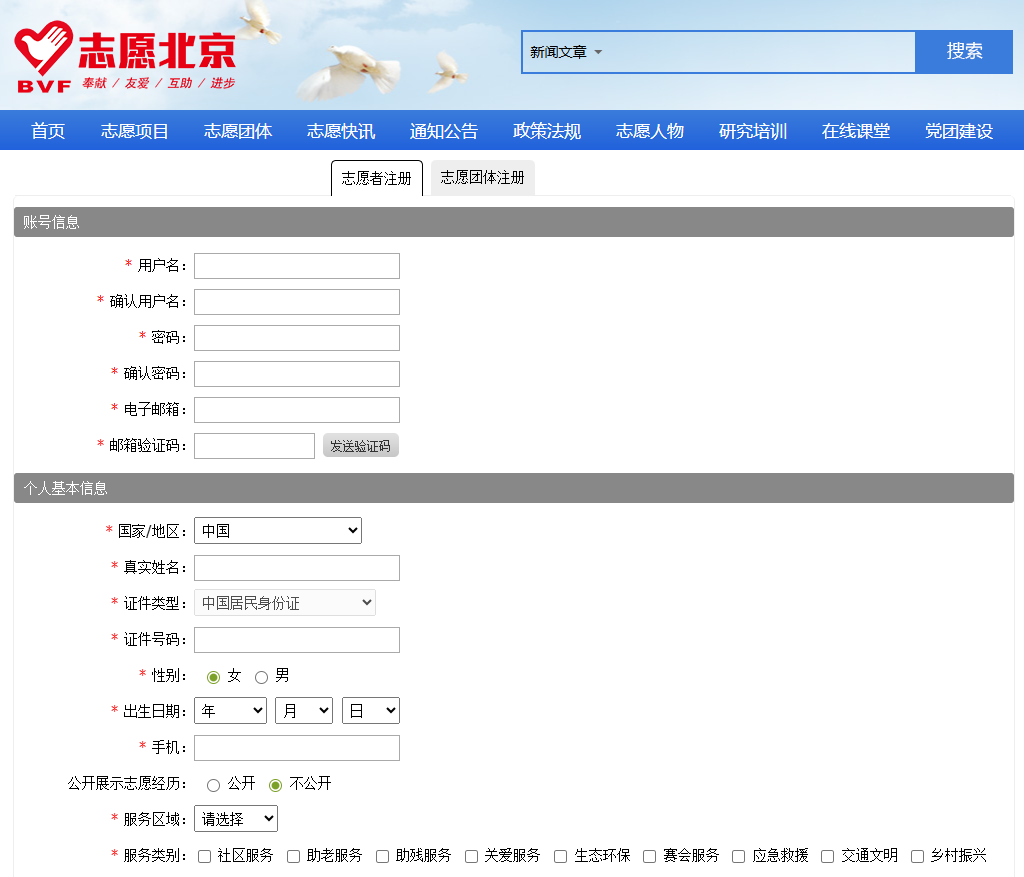Select the 志愿者注册 tab
Viewport: 1024px width, 877px height.
[376, 179]
